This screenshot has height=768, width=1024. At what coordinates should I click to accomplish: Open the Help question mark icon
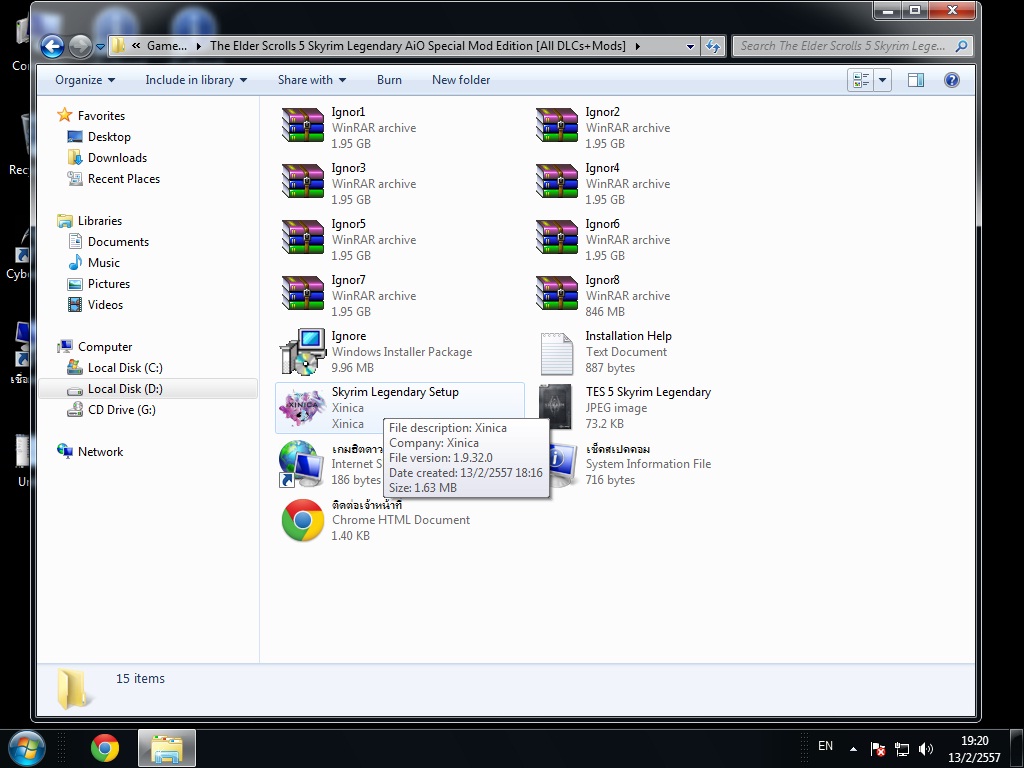point(952,80)
